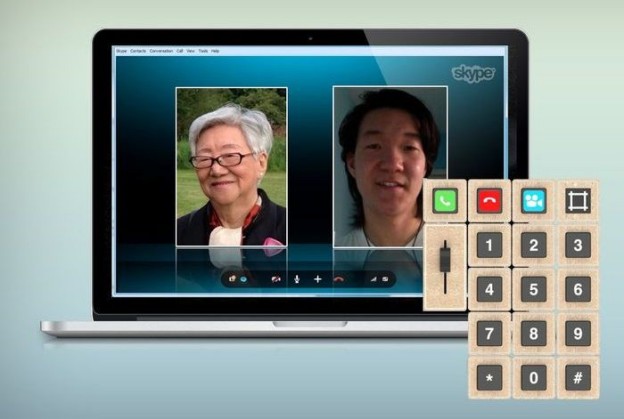Click the call quality signal bars icon

tap(374, 279)
